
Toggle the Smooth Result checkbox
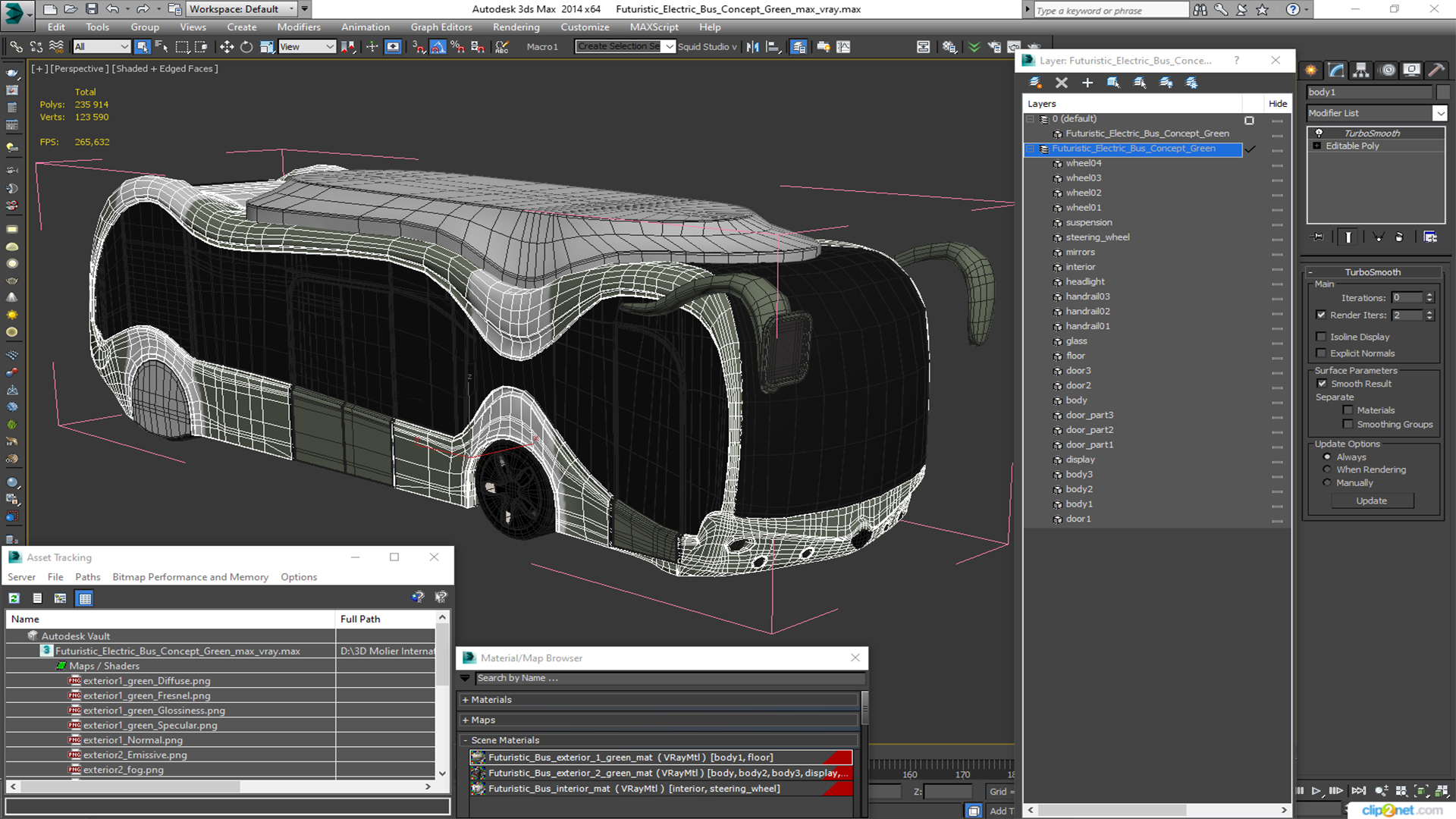(x=1322, y=384)
